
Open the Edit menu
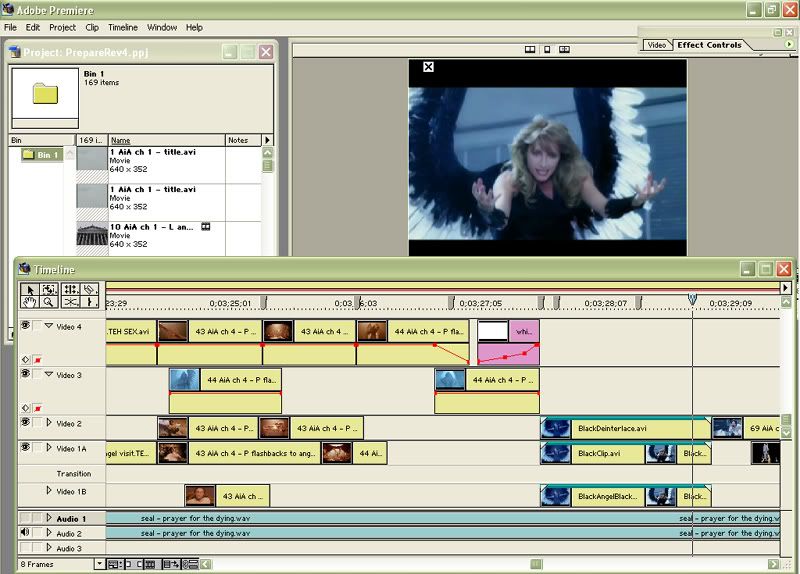pyautogui.click(x=33, y=28)
